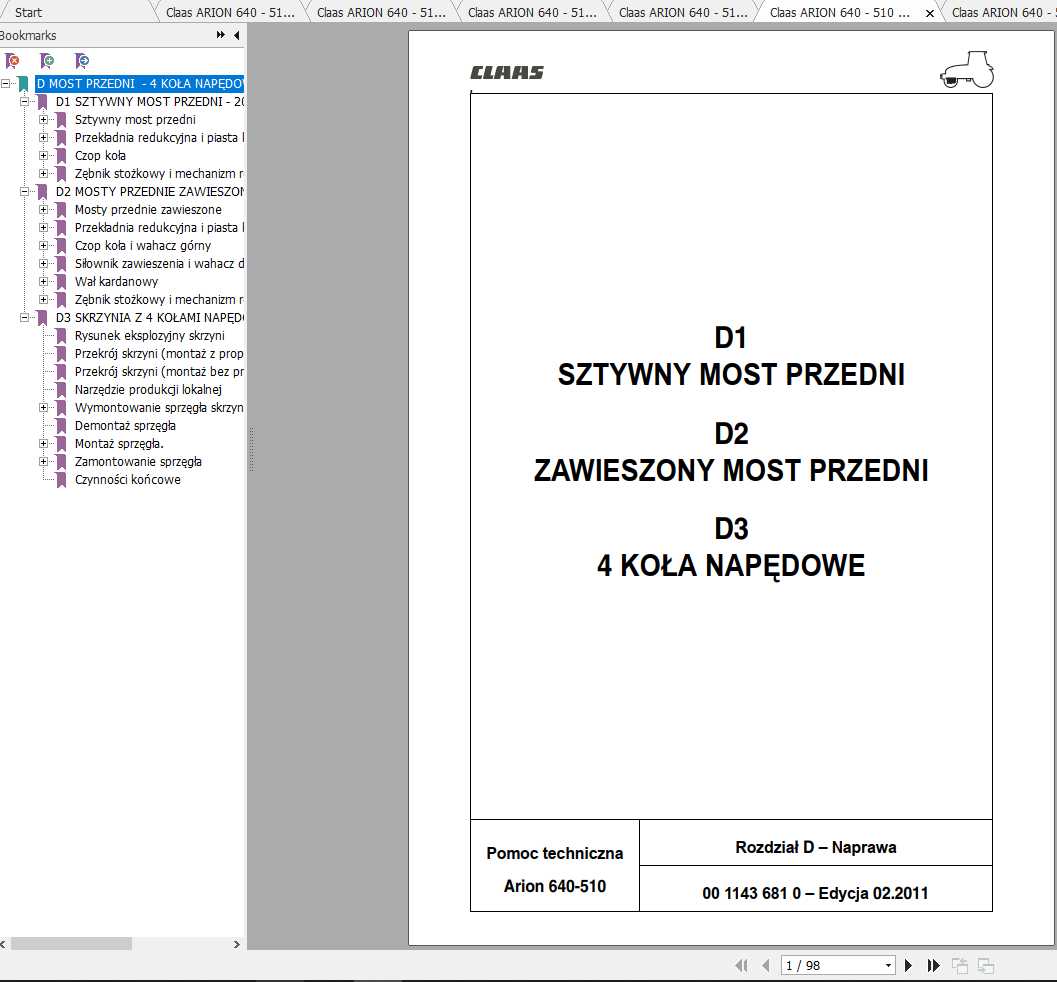Click the bookmark properties icon in Bookmarks toolbar

click(82, 61)
